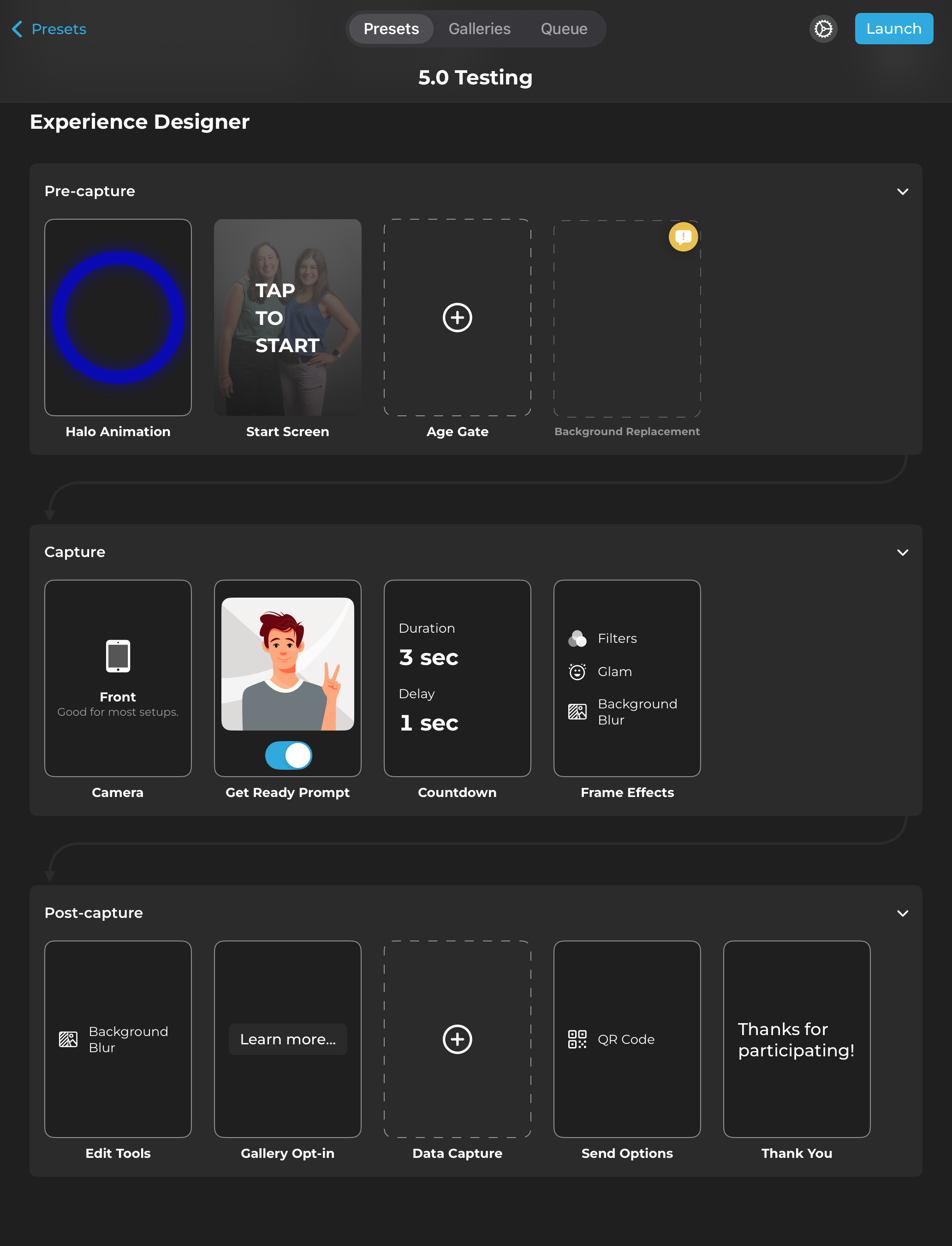Screen dimensions: 952x1246
Task: Open the Start Screen thumbnail
Action: (x=287, y=317)
